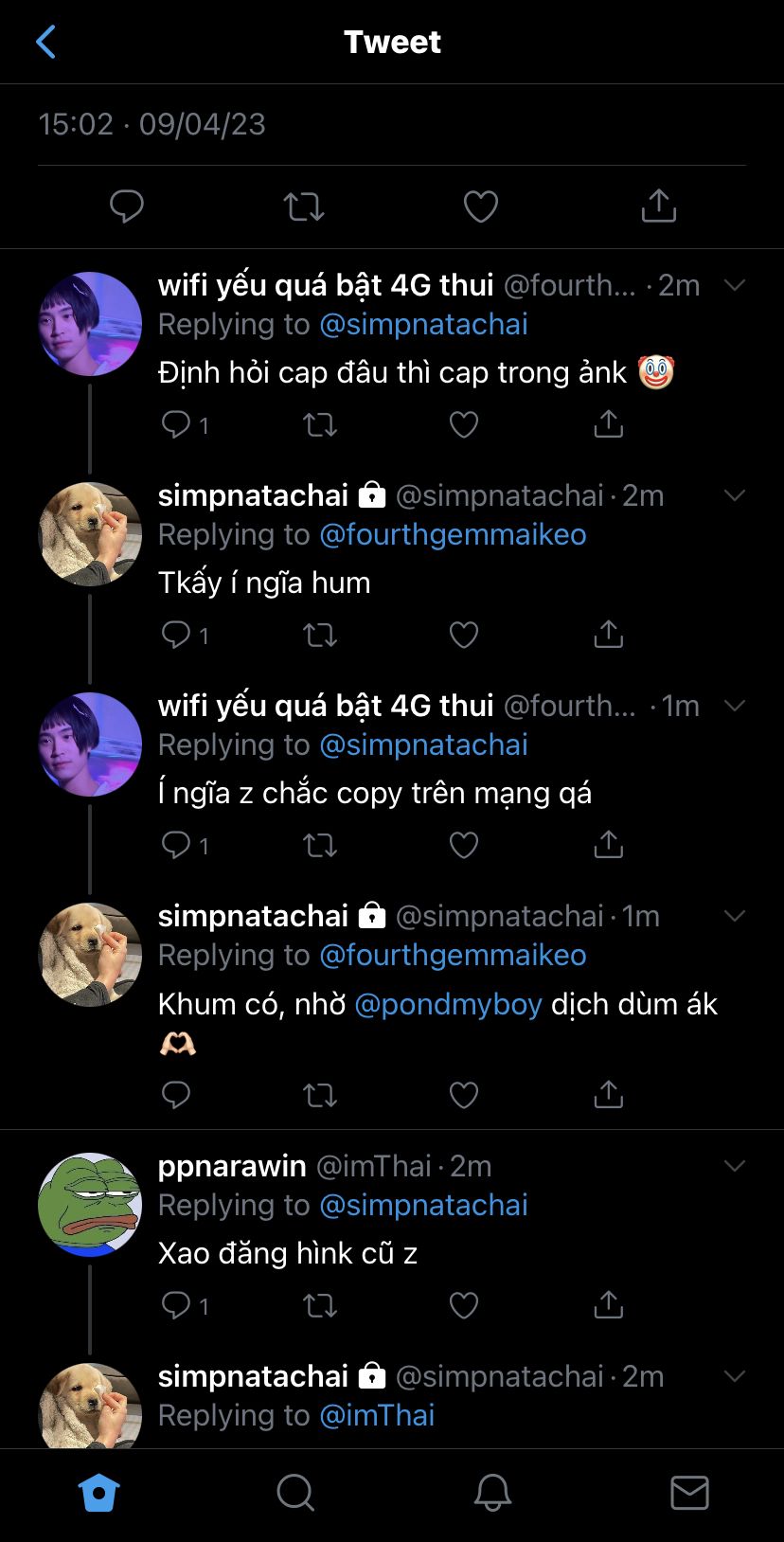
Task: Open the Notifications bell tab
Action: [492, 1494]
